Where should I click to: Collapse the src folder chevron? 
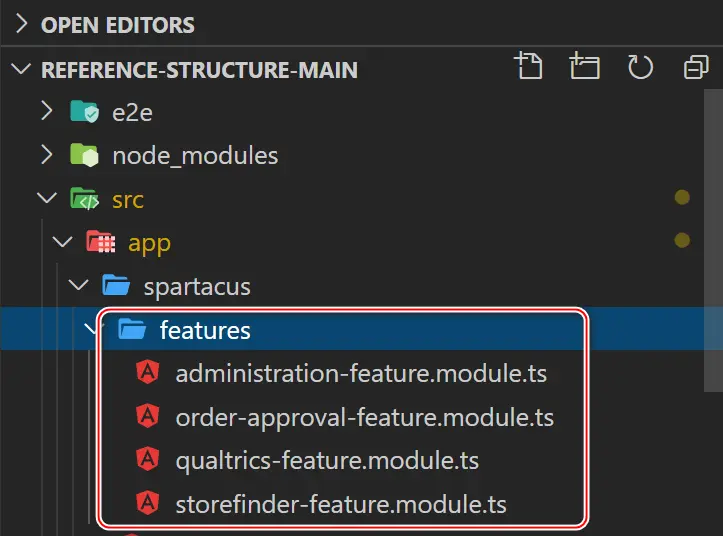click(x=46, y=199)
